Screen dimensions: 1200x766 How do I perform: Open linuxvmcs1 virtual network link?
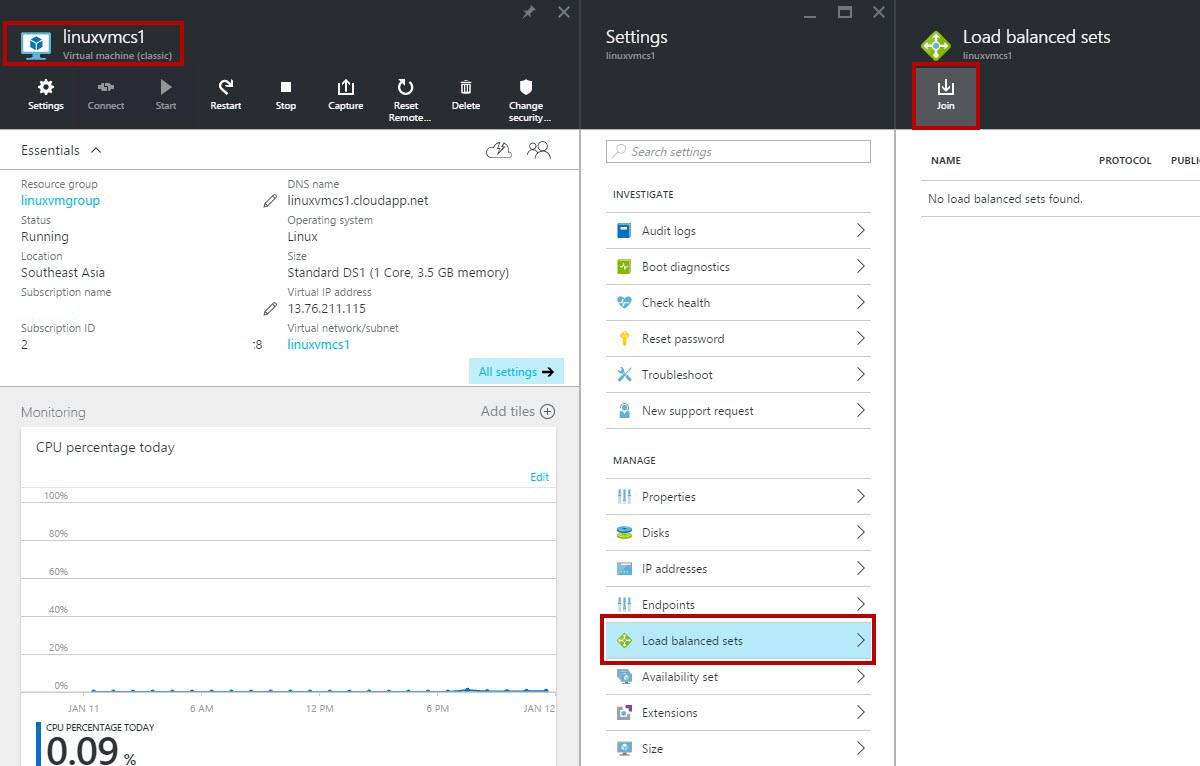[x=318, y=344]
